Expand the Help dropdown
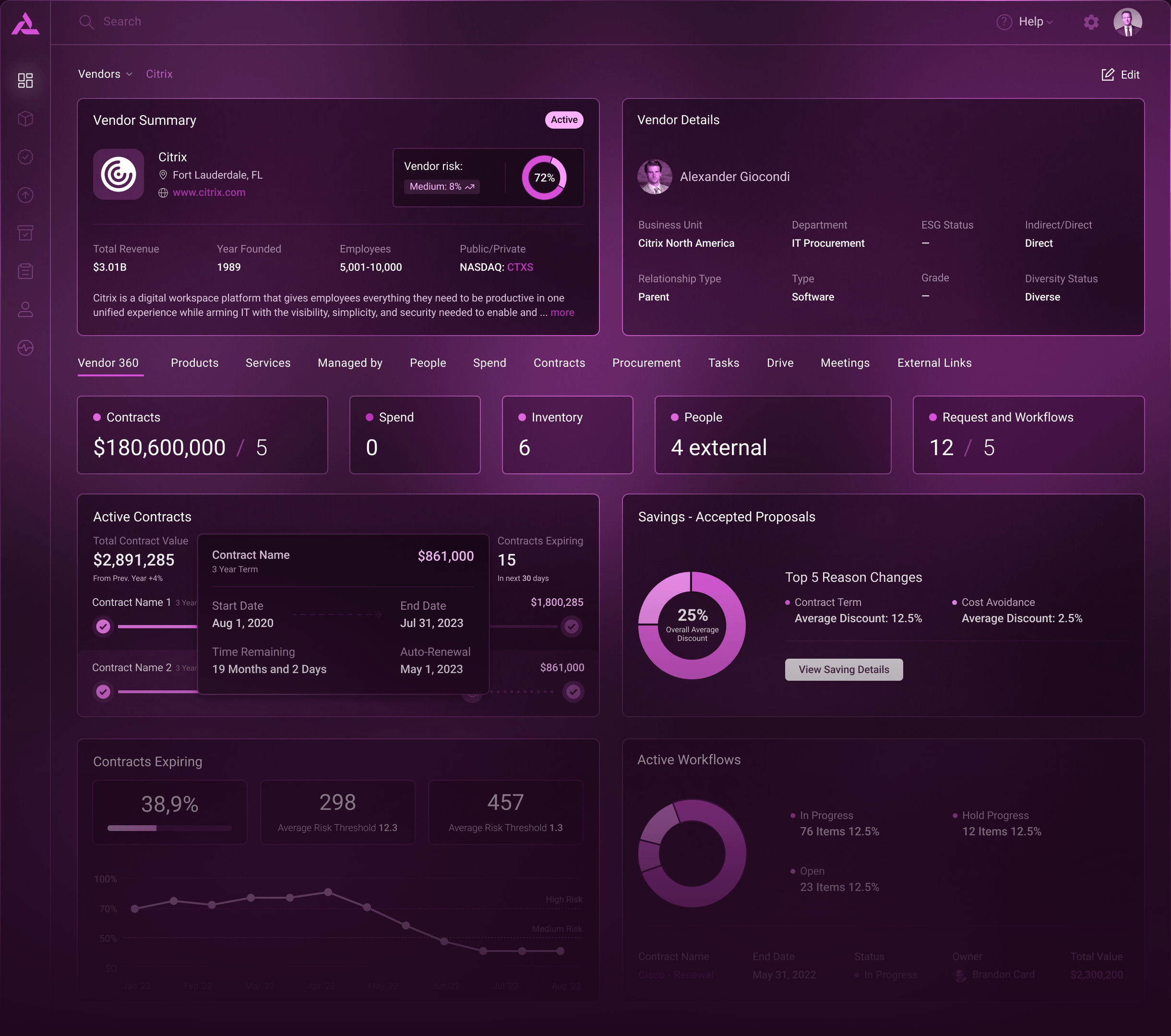This screenshot has width=1171, height=1036. tap(1036, 21)
